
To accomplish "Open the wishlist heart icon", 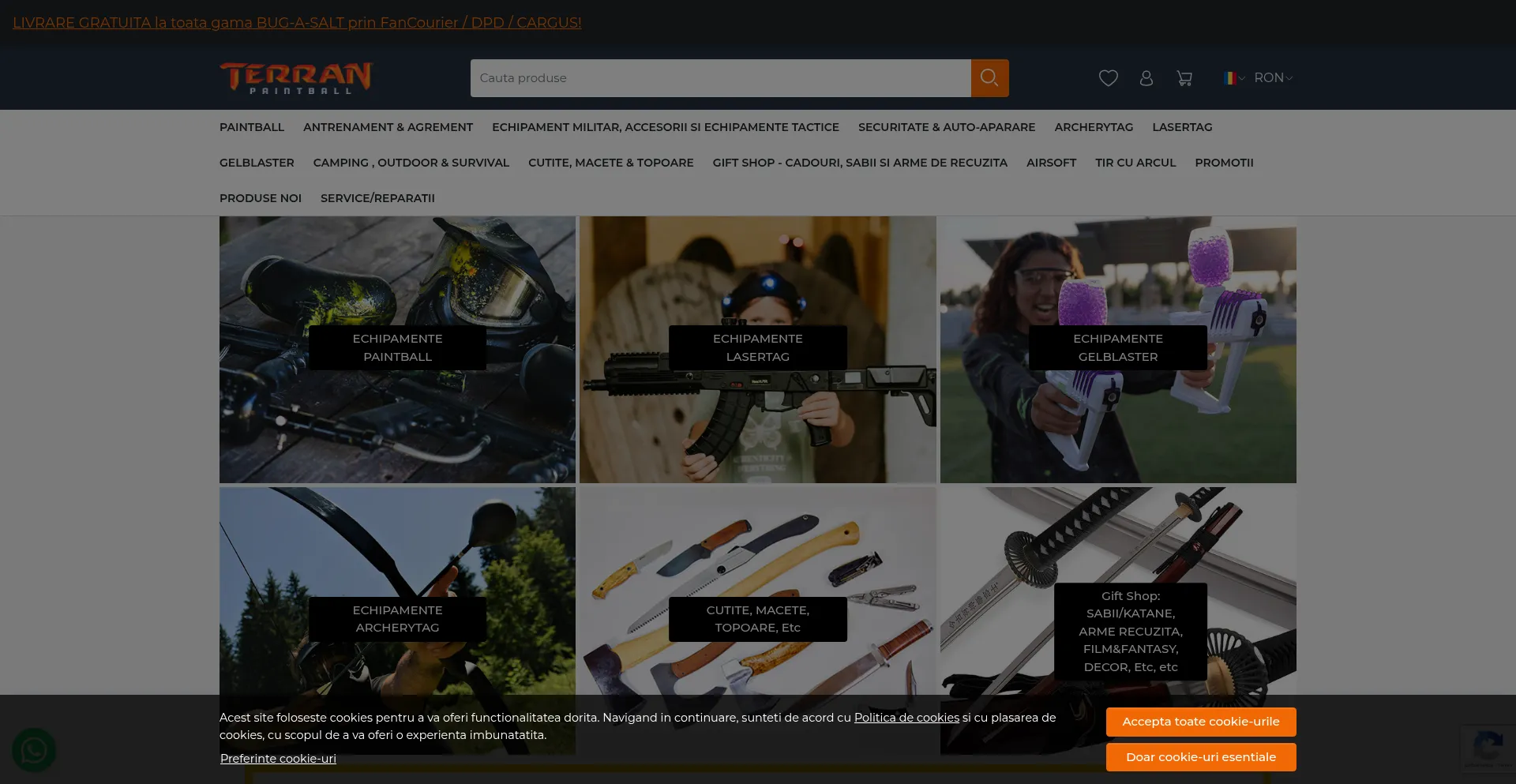I will click(x=1108, y=78).
